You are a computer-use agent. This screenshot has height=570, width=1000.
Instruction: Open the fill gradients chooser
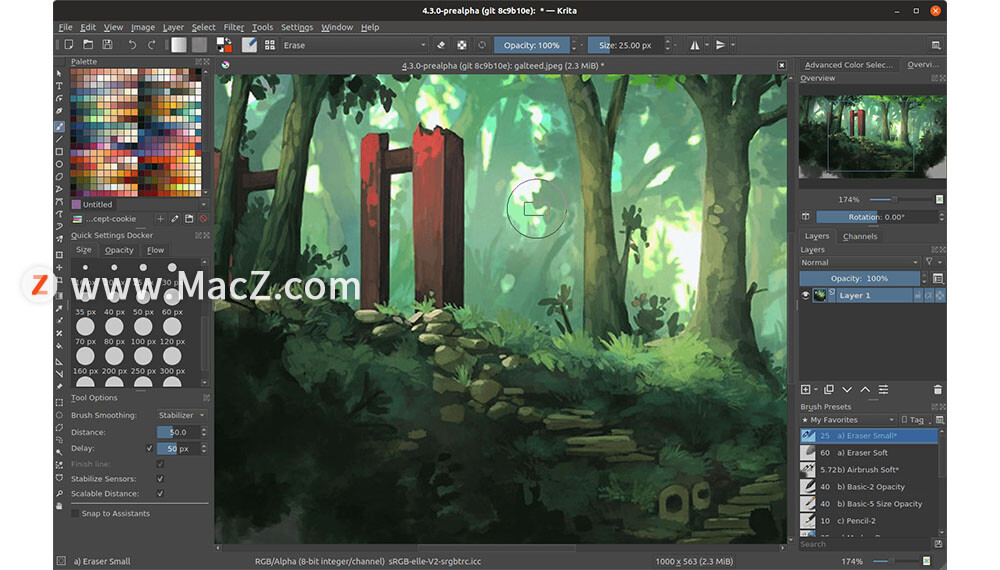coord(179,45)
